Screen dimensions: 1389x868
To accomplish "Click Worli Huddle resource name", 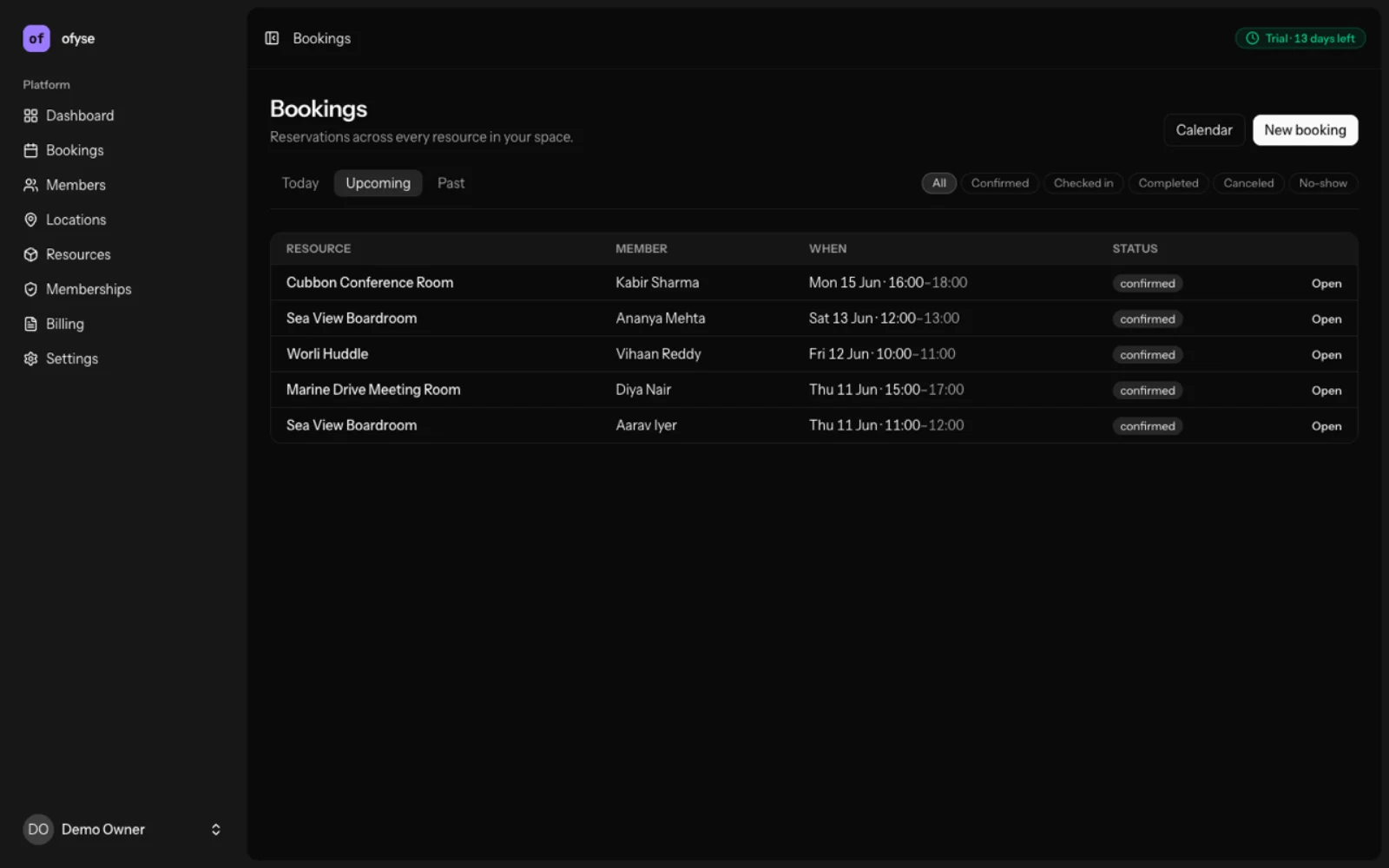I will click(x=327, y=354).
